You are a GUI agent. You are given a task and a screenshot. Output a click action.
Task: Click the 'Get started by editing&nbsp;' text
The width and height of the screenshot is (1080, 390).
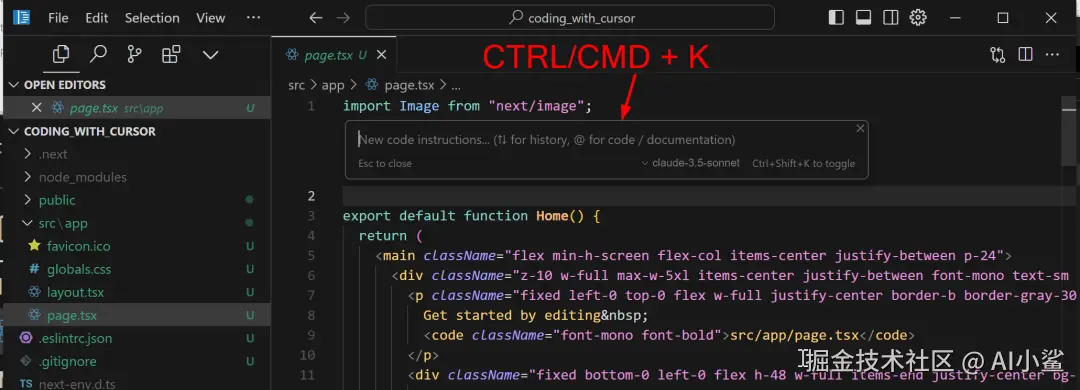pos(536,316)
